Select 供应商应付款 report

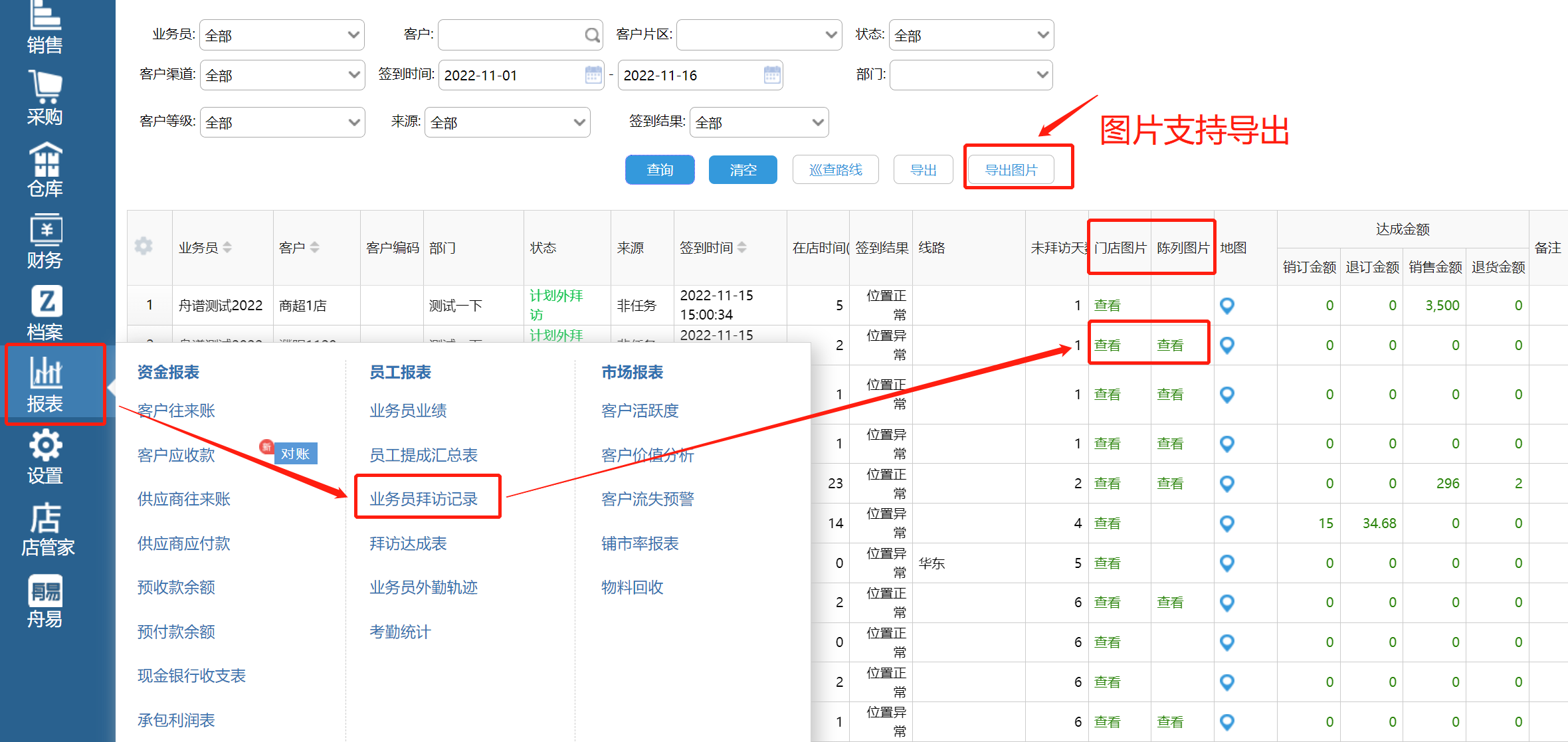(183, 543)
